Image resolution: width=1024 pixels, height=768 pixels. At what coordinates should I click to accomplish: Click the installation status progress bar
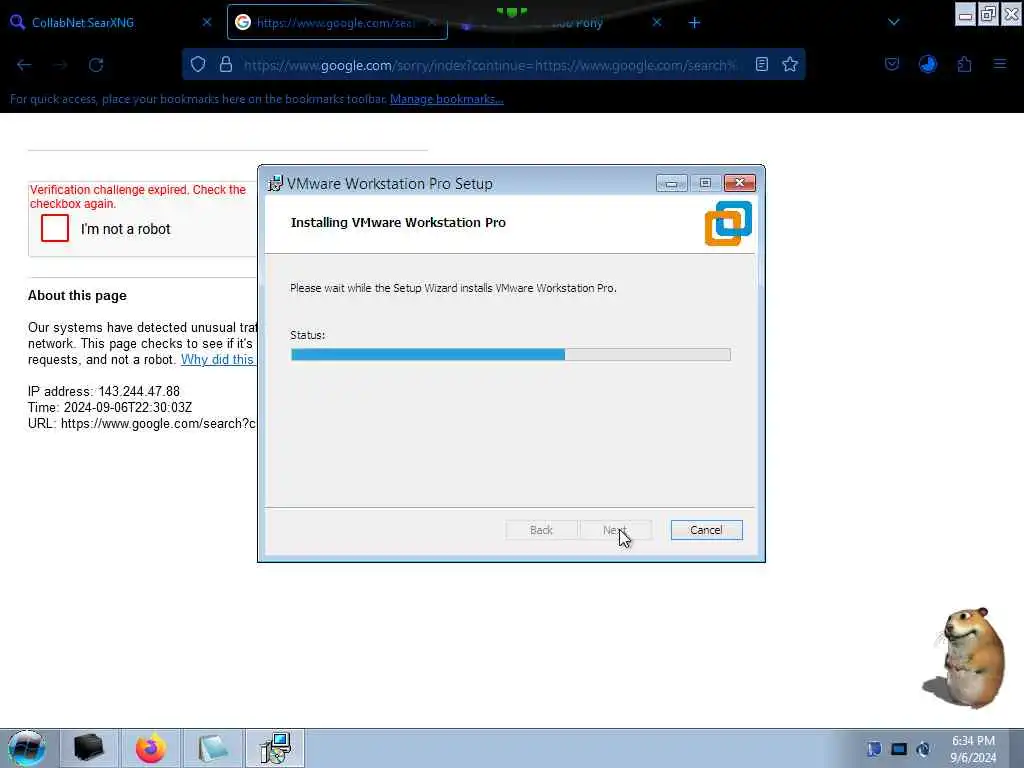pyautogui.click(x=511, y=355)
